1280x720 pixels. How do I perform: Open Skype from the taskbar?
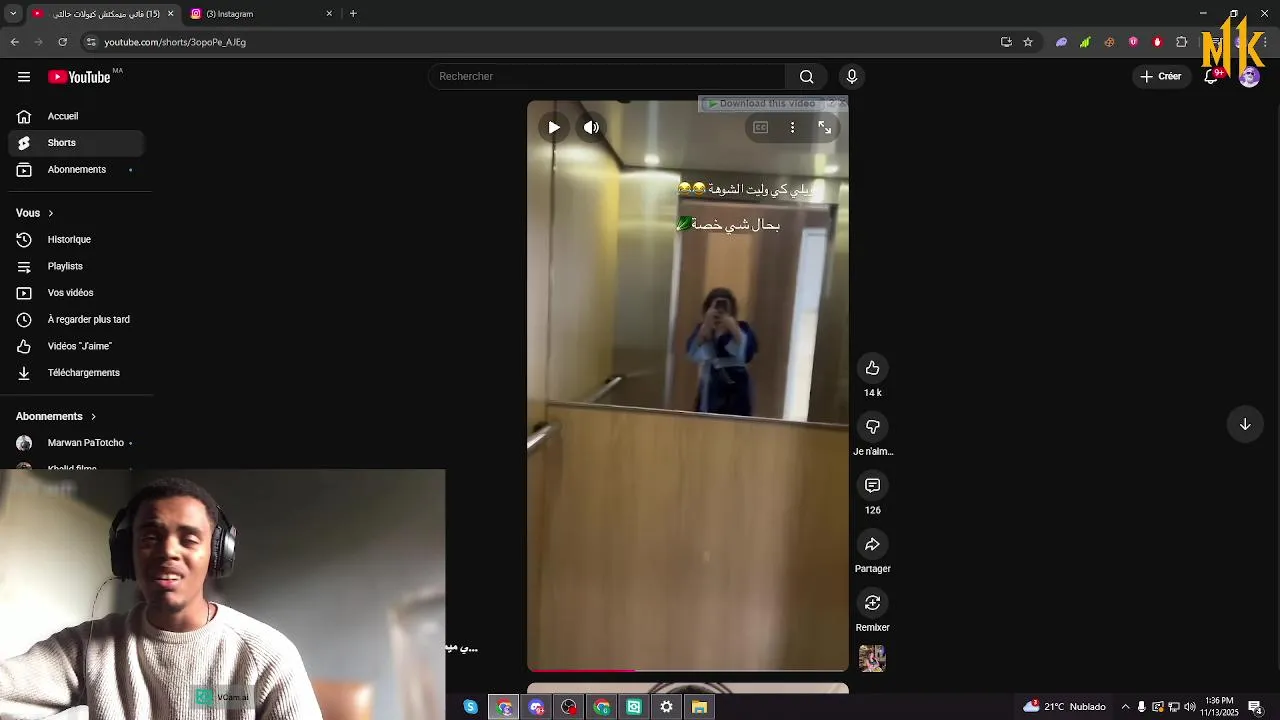[x=471, y=707]
